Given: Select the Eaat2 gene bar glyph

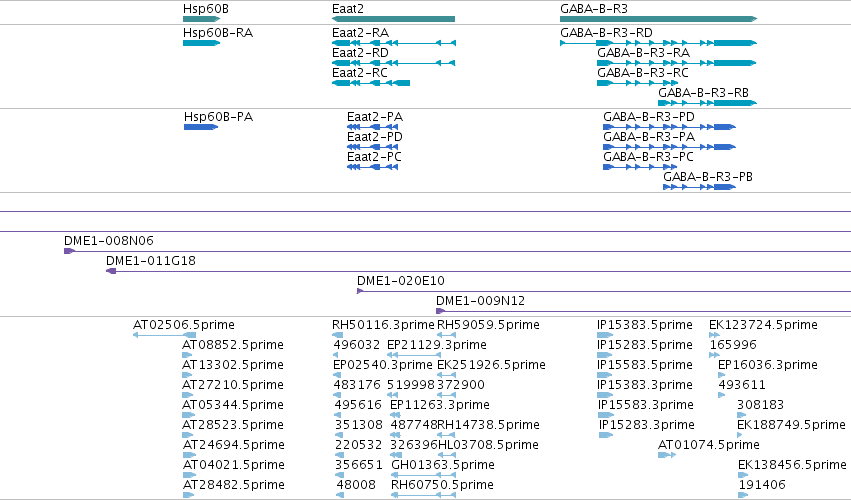Looking at the screenshot, I should 393,19.
